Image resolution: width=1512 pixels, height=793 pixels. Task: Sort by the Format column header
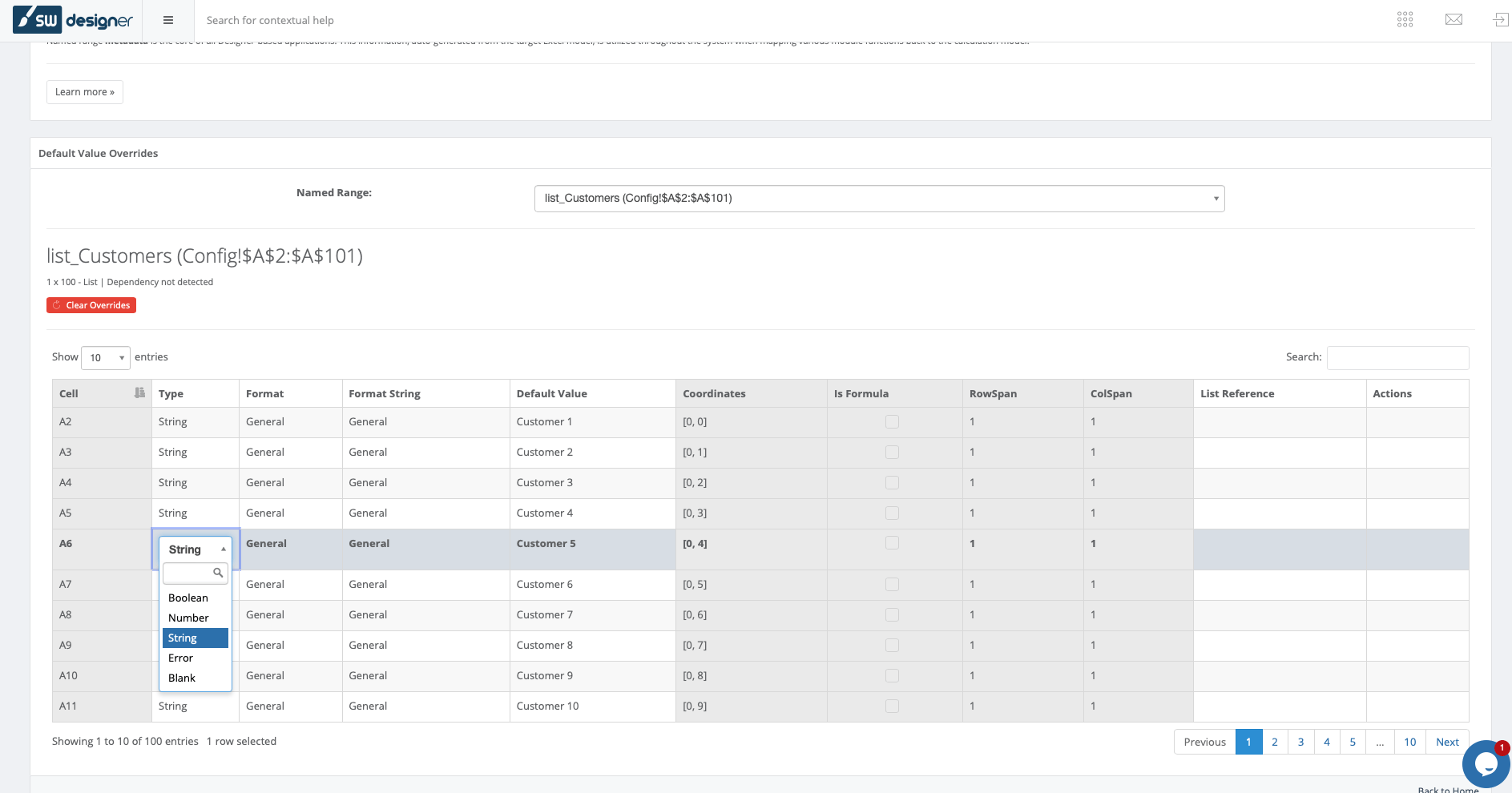tap(291, 393)
